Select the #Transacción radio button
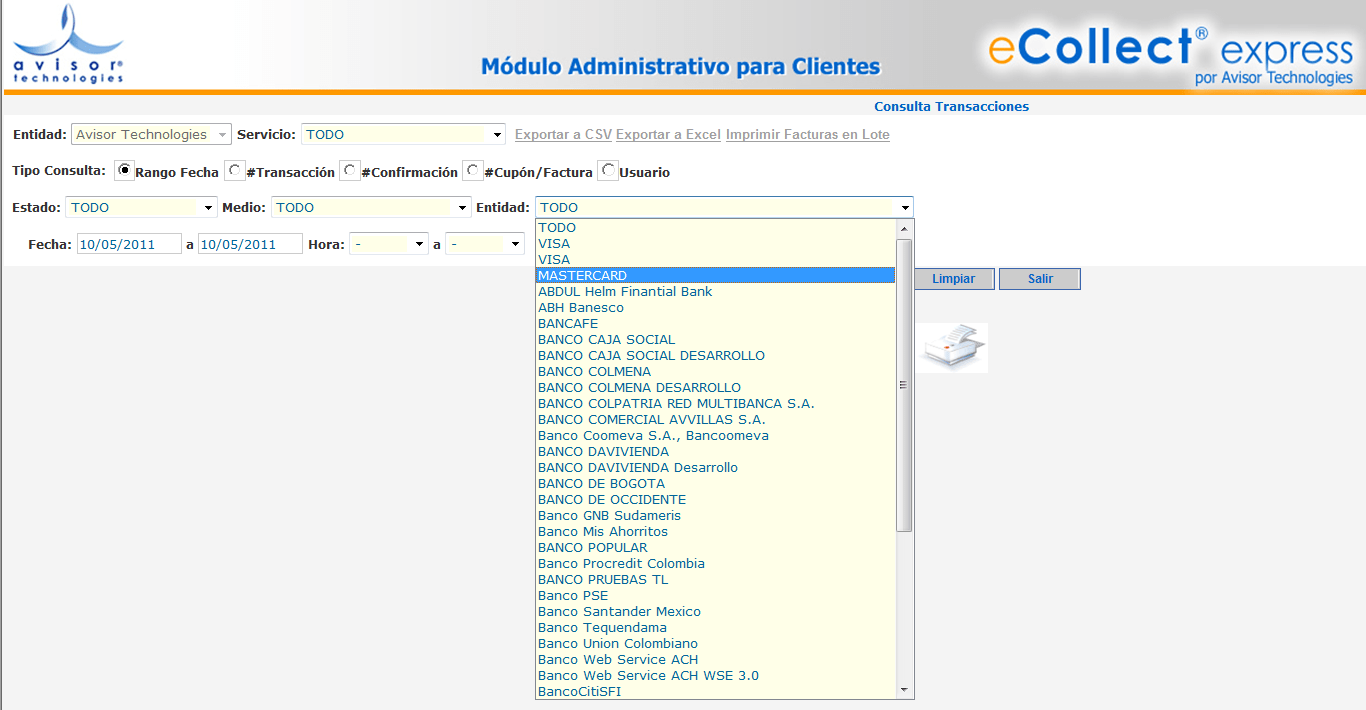 (234, 171)
